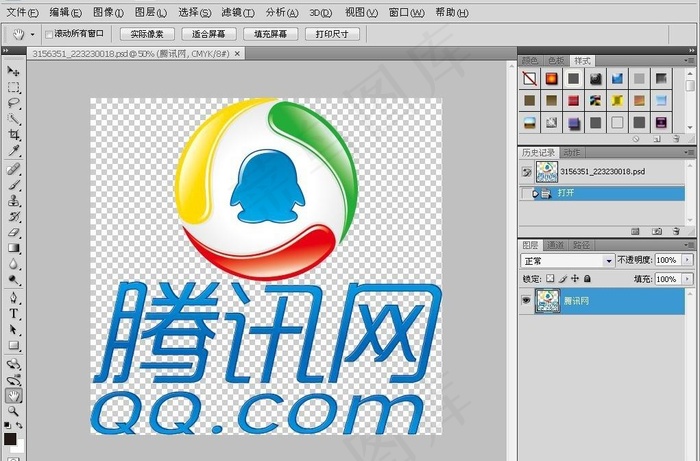Open 滤镜(T) menu
This screenshot has height=461, width=700.
[x=238, y=12]
